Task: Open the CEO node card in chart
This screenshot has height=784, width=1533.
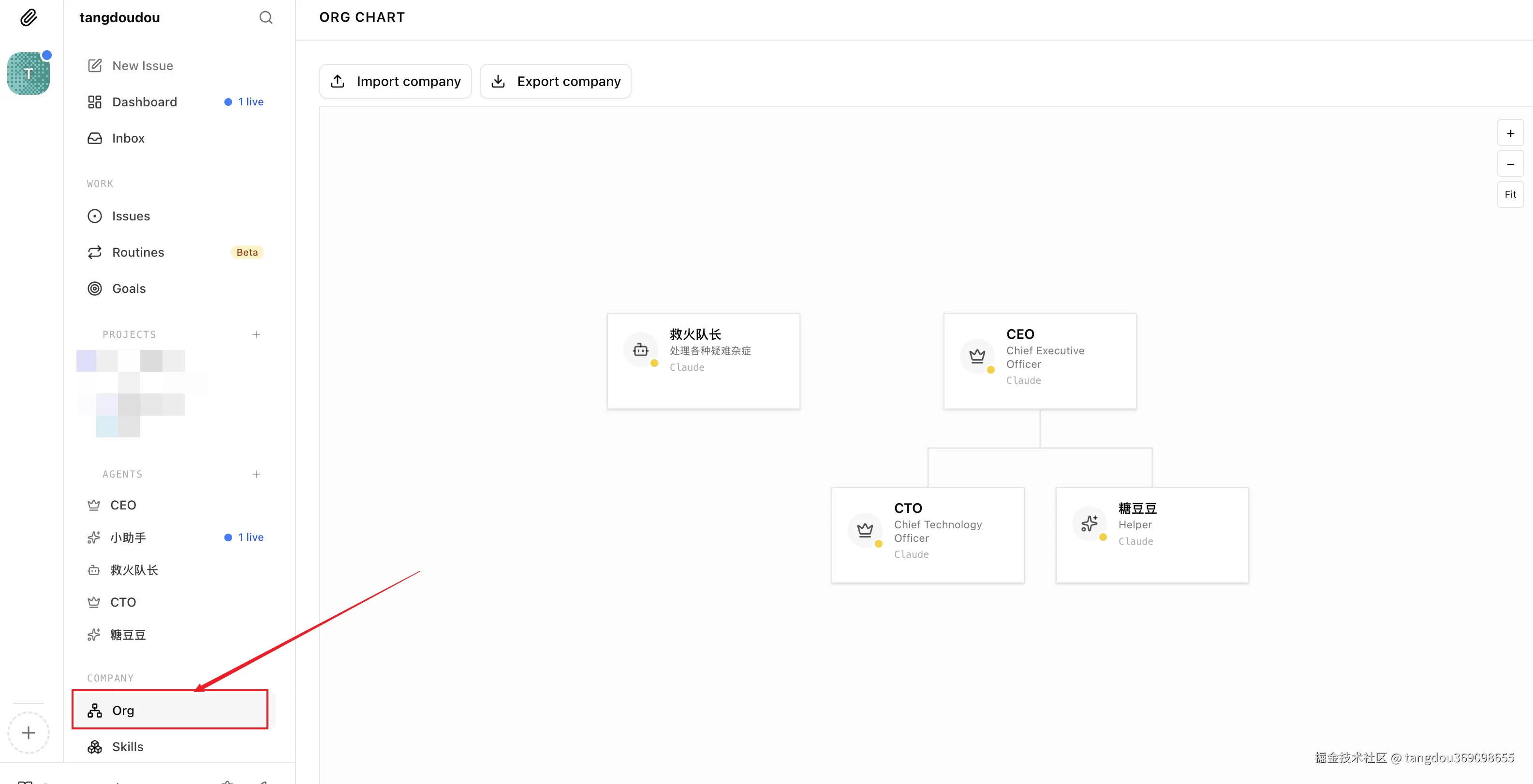Action: (1040, 361)
